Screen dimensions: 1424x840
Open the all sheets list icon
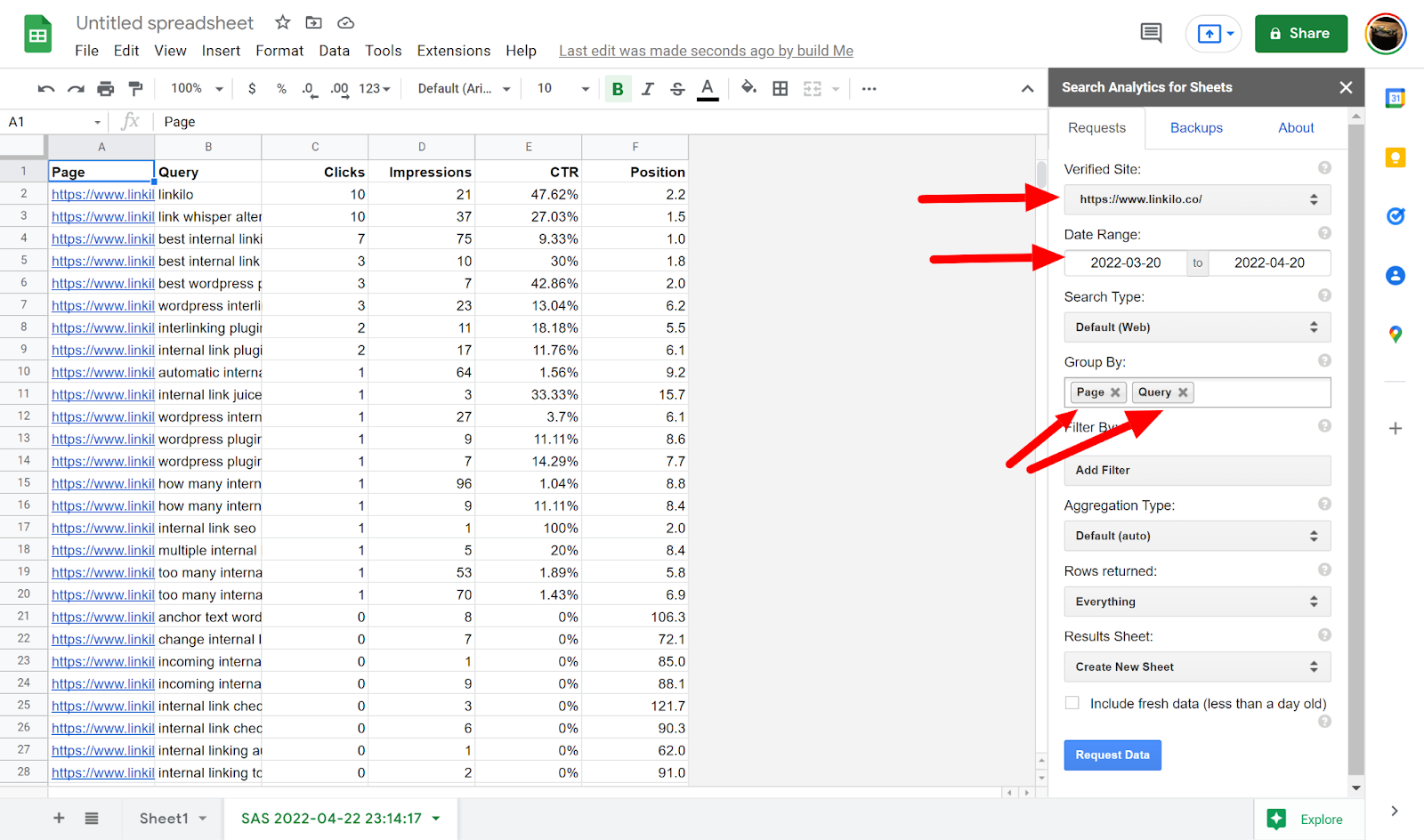coord(92,819)
